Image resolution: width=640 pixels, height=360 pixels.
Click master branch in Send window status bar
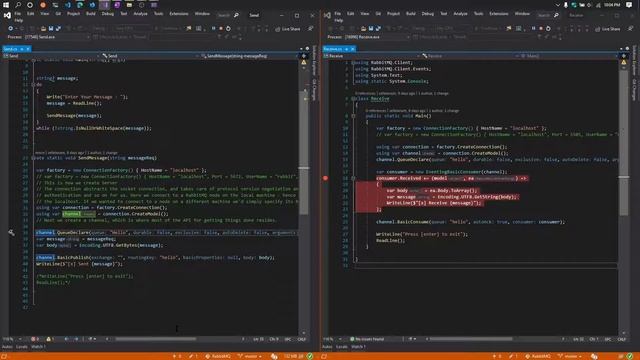tap(249, 356)
